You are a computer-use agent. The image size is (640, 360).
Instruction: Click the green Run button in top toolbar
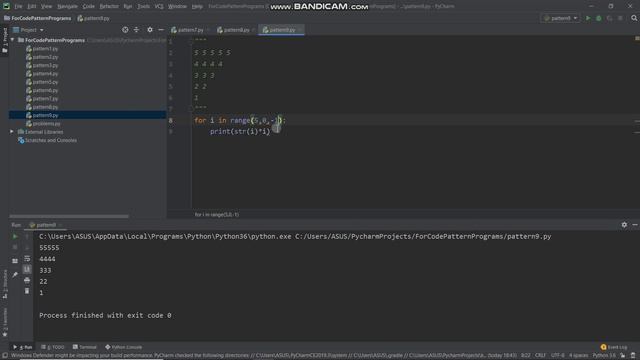pos(588,18)
